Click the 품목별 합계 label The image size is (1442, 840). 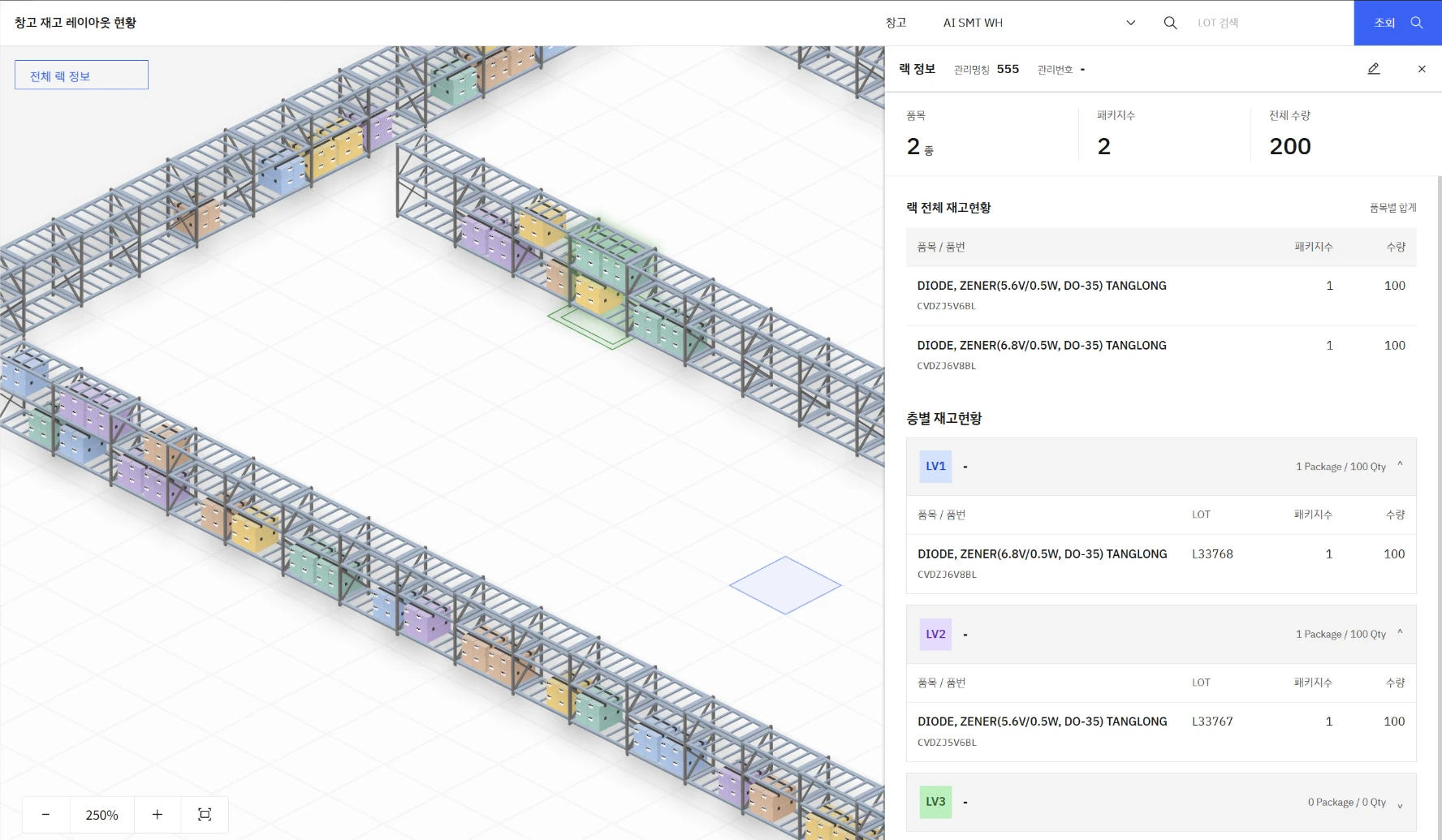[1392, 208]
